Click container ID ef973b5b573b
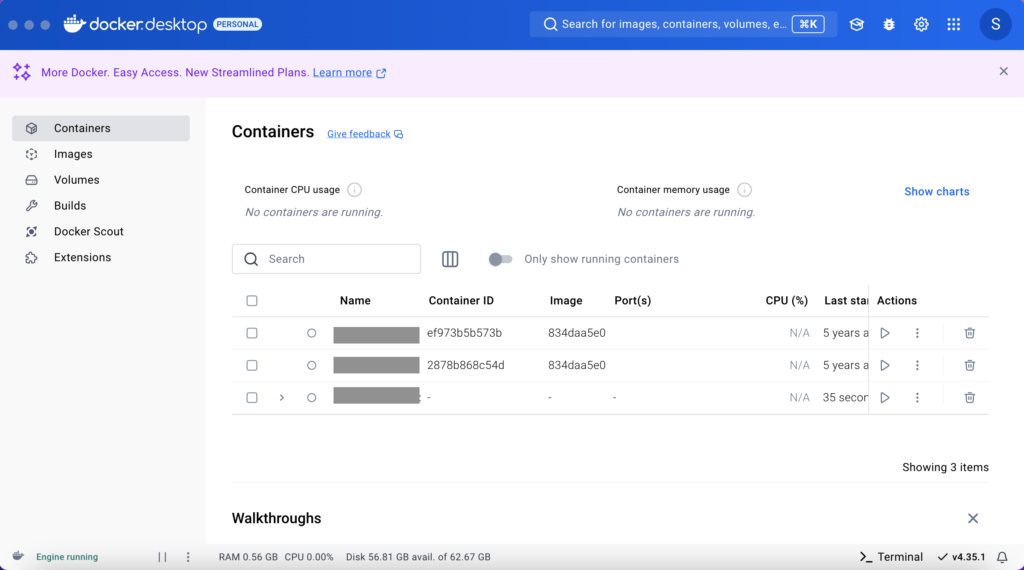Image resolution: width=1024 pixels, height=570 pixels. (464, 333)
